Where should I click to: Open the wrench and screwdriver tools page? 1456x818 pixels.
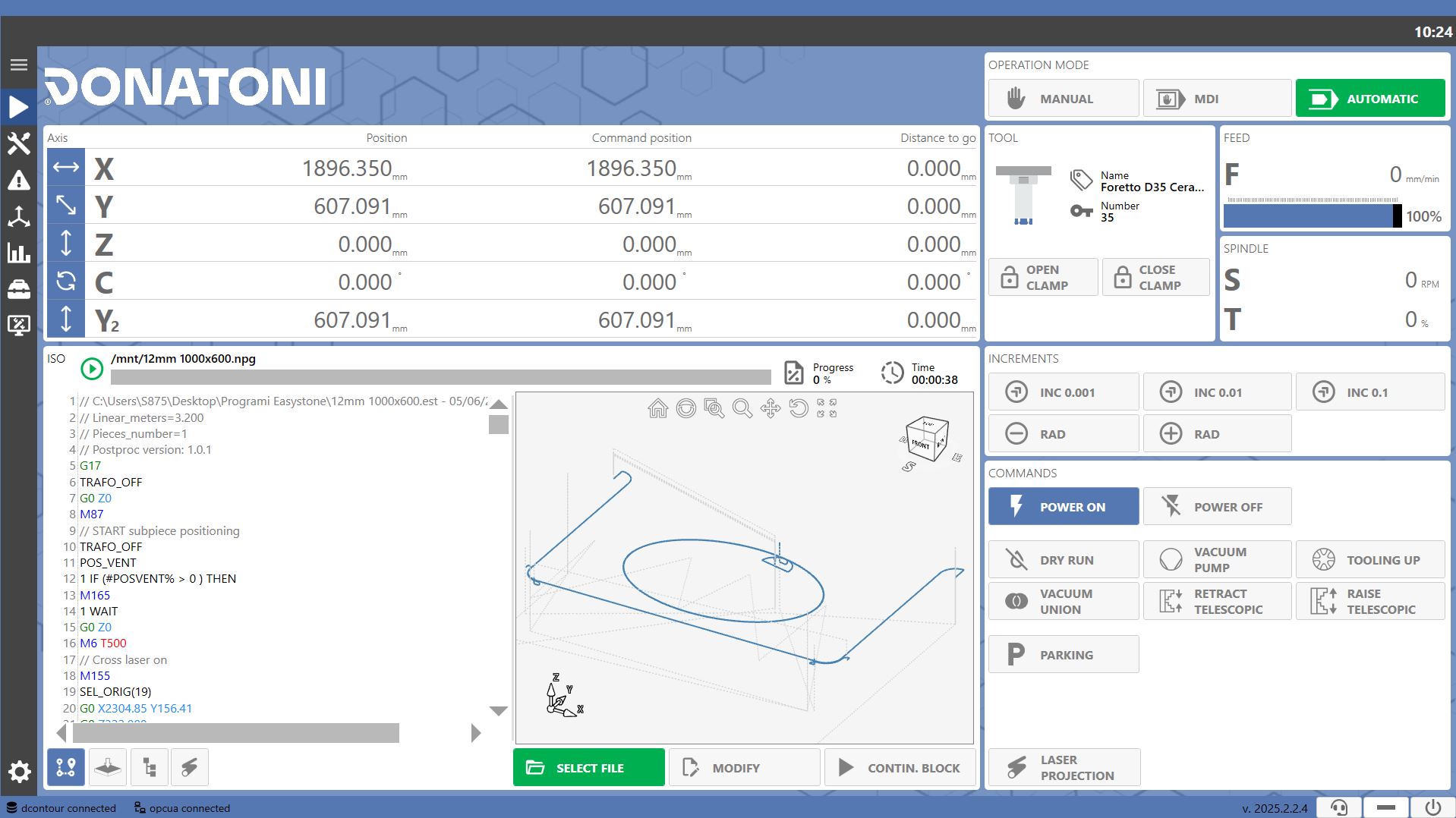19,143
